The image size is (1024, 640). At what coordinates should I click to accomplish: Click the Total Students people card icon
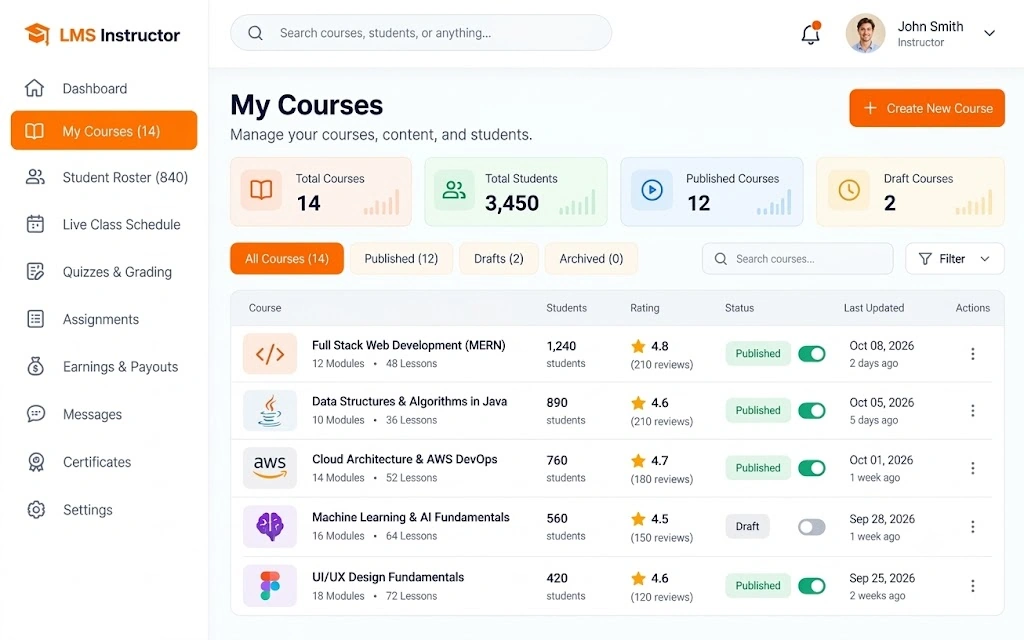(x=454, y=190)
